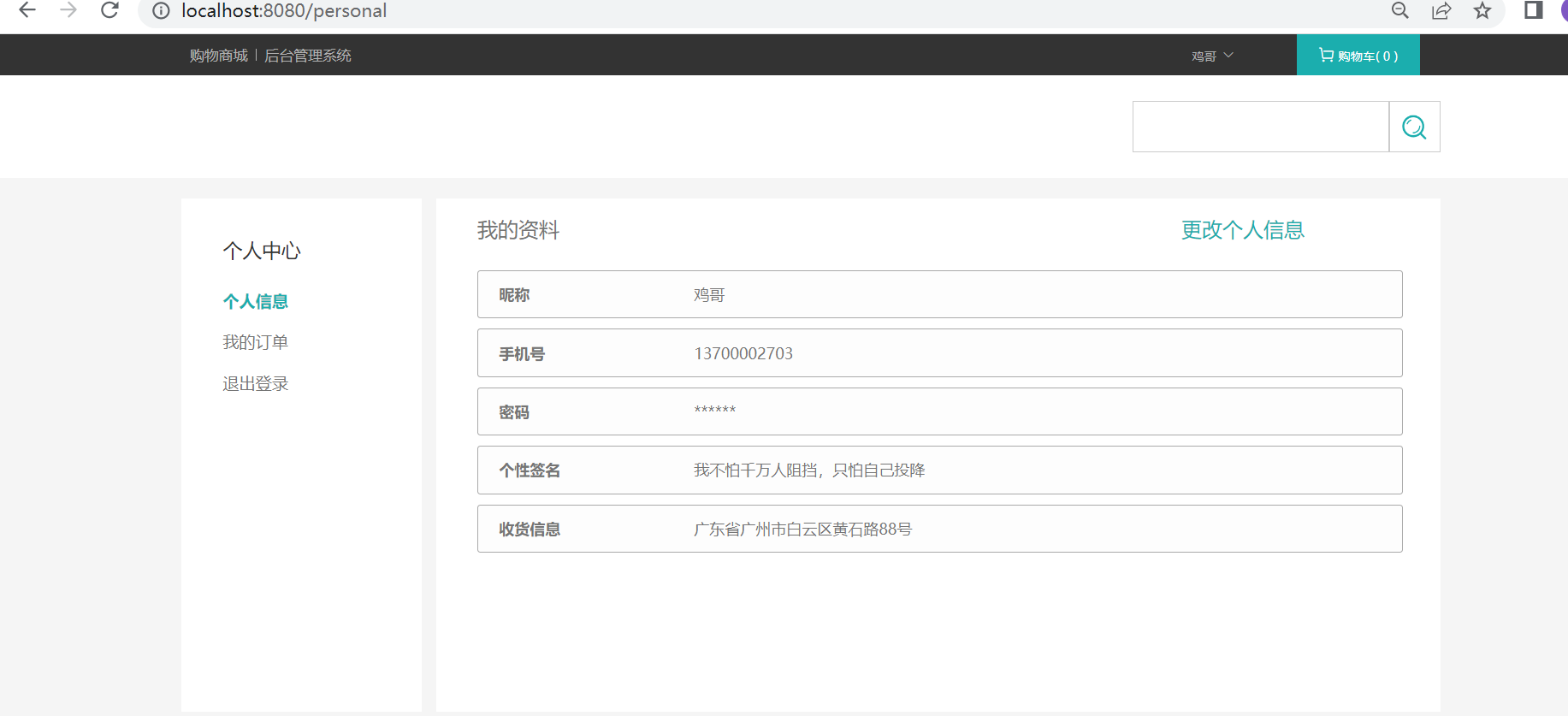Viewport: 1568px width, 716px height.
Task: Click the 收货信息 label
Action: 530,530
